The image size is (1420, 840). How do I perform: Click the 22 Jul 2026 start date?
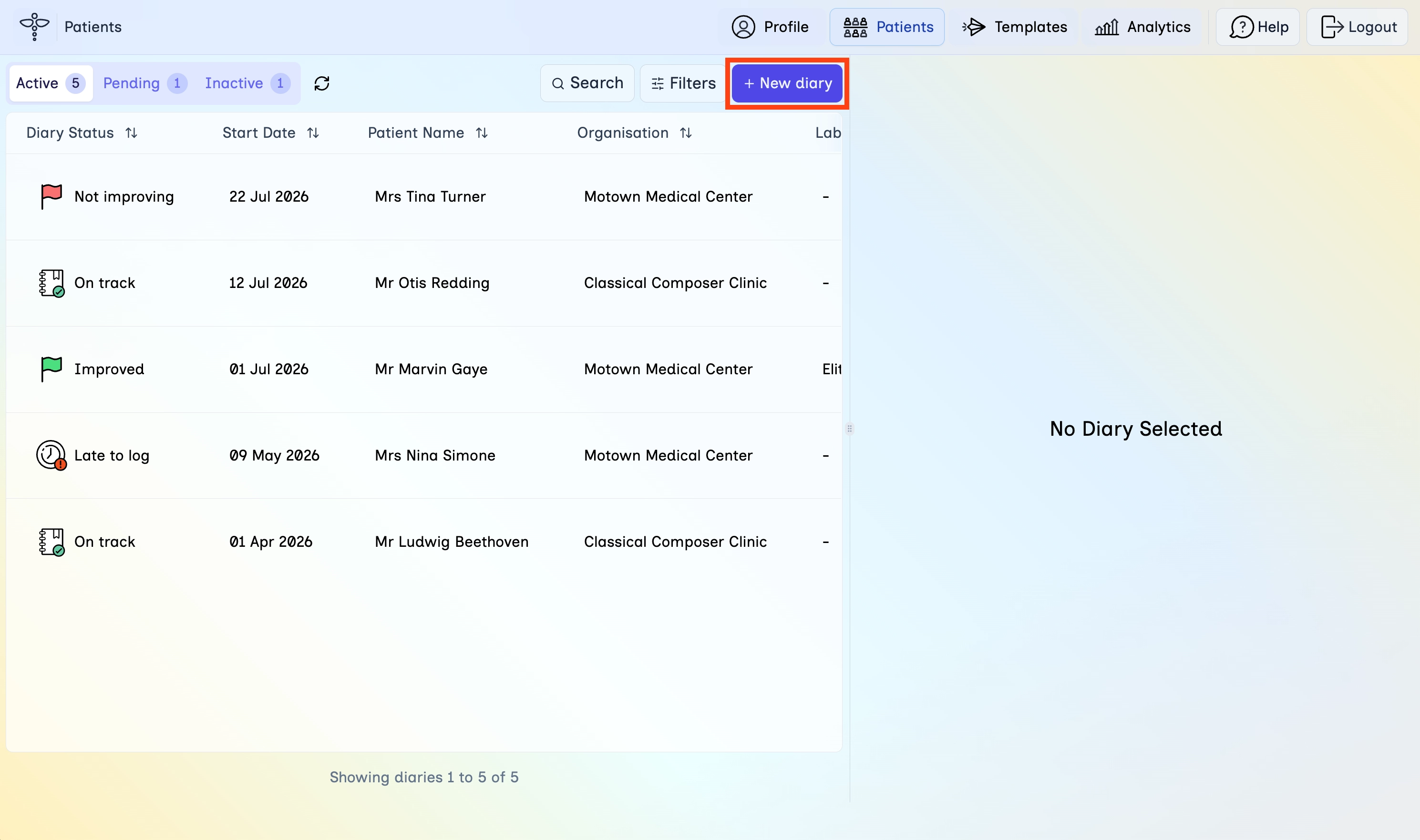tap(269, 197)
